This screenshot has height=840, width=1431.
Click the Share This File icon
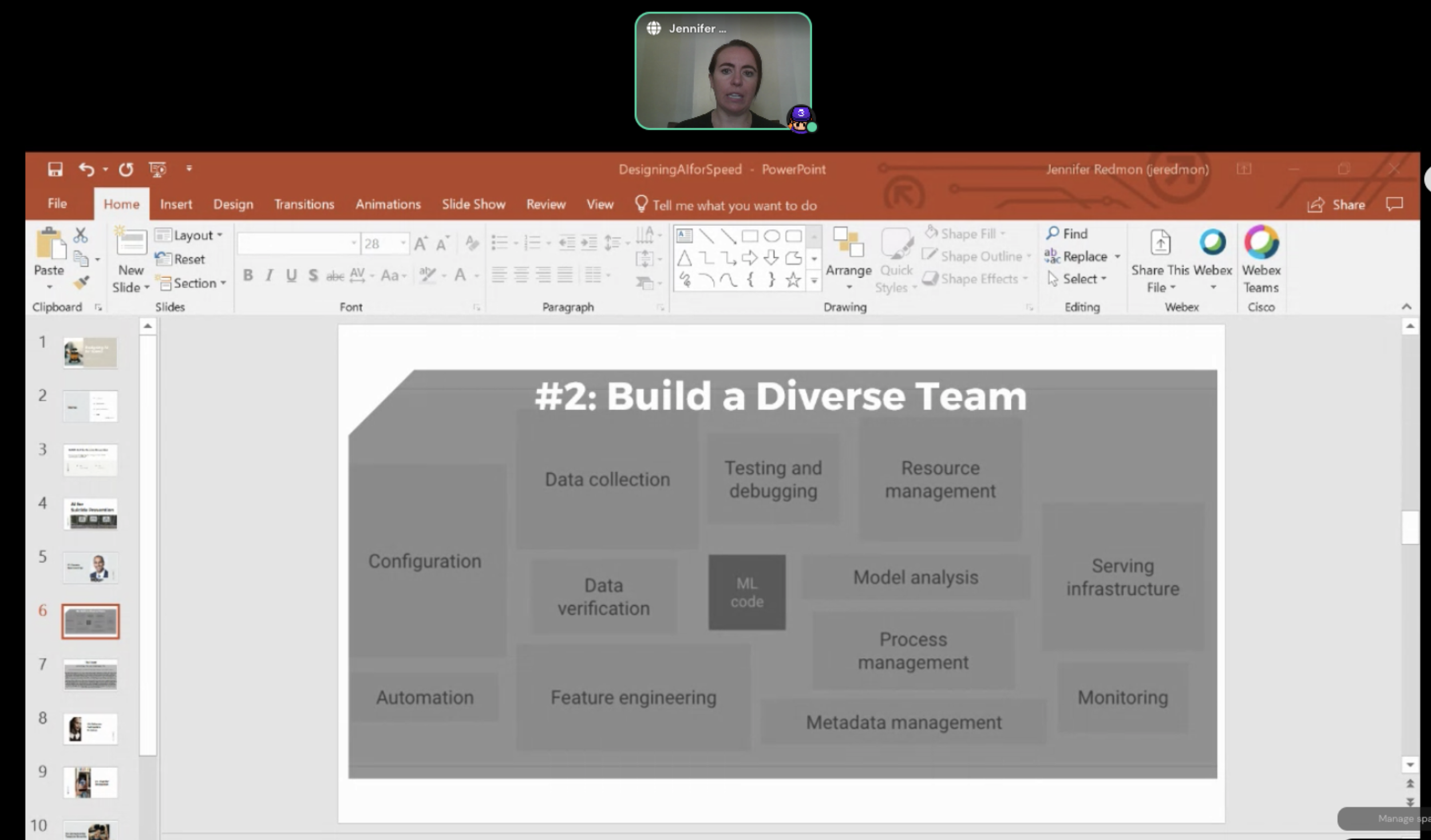pos(1160,243)
